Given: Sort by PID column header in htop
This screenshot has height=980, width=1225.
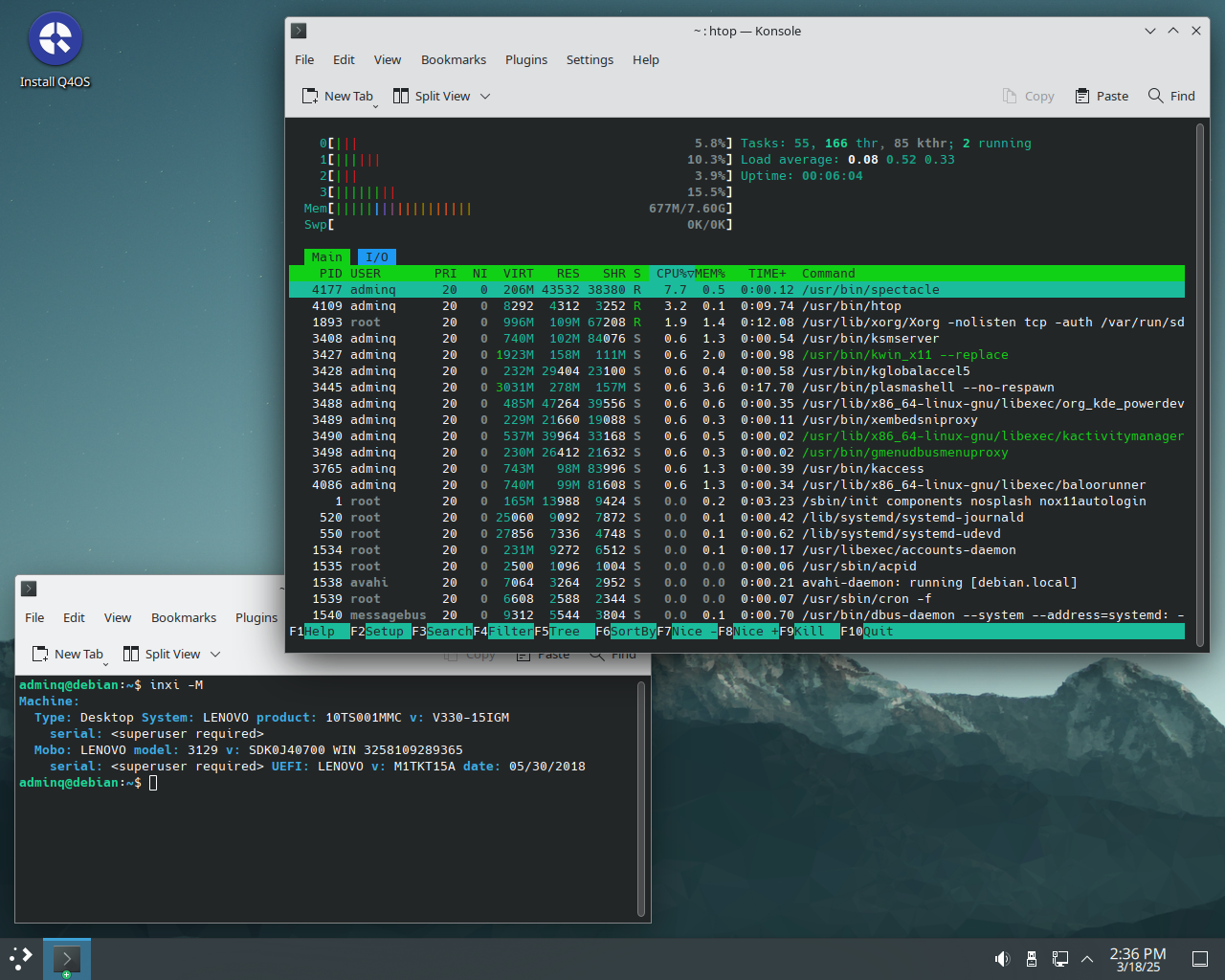Looking at the screenshot, I should click(330, 274).
